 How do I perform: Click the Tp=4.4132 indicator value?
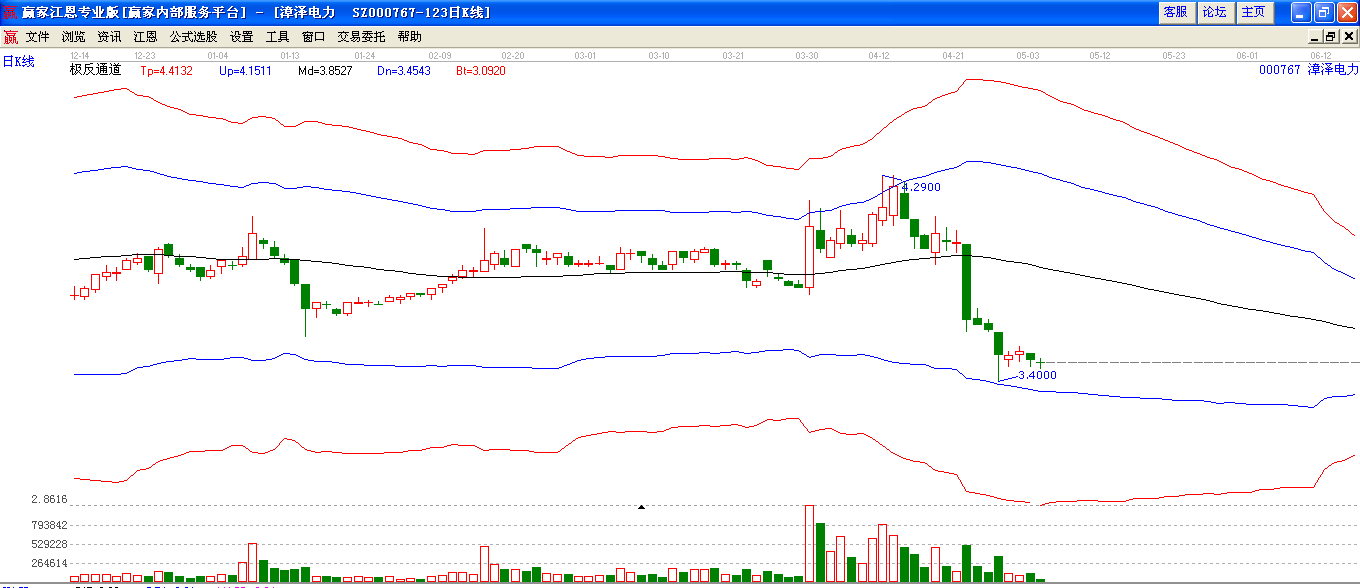click(x=169, y=71)
